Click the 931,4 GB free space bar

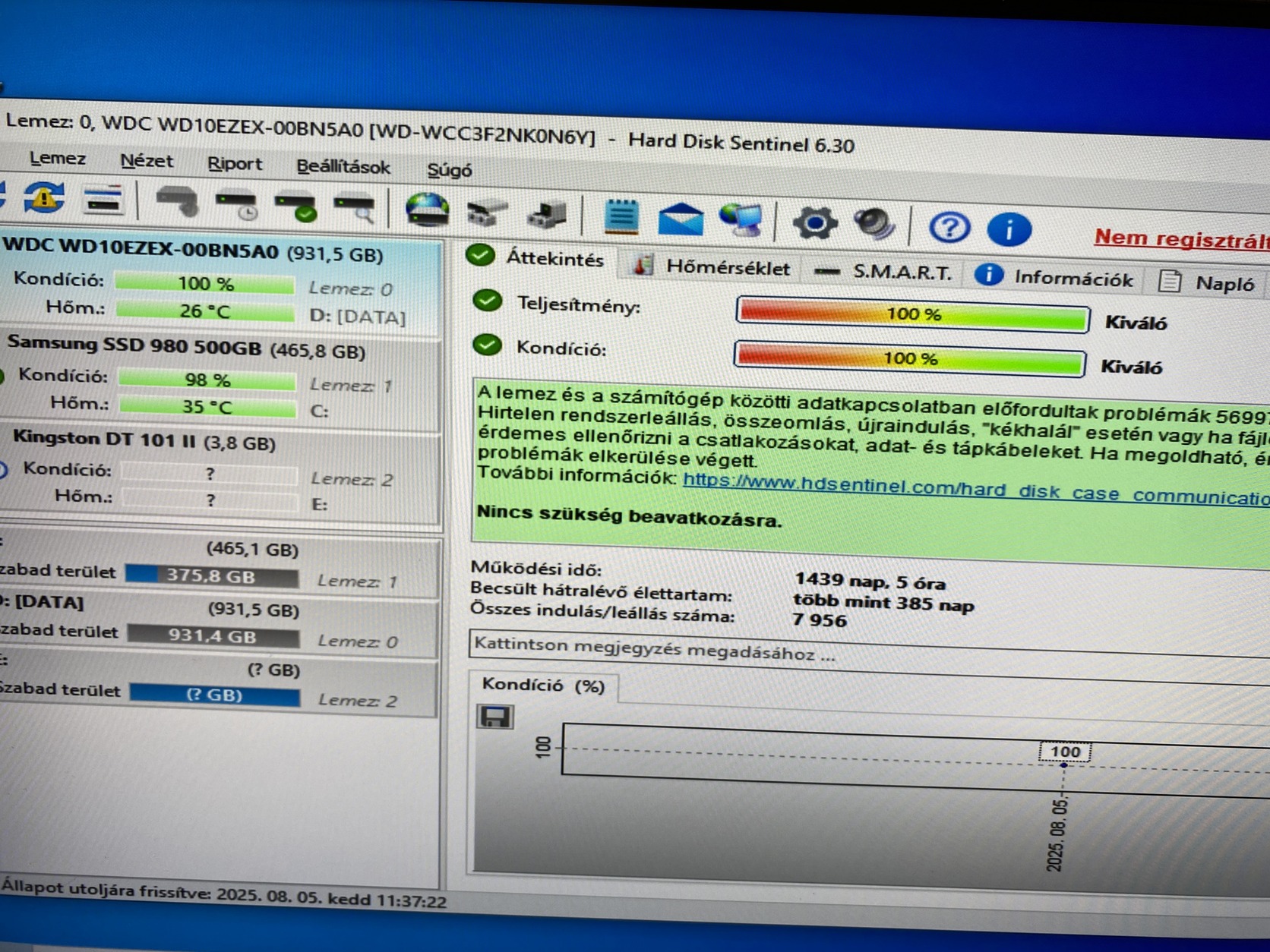point(213,635)
